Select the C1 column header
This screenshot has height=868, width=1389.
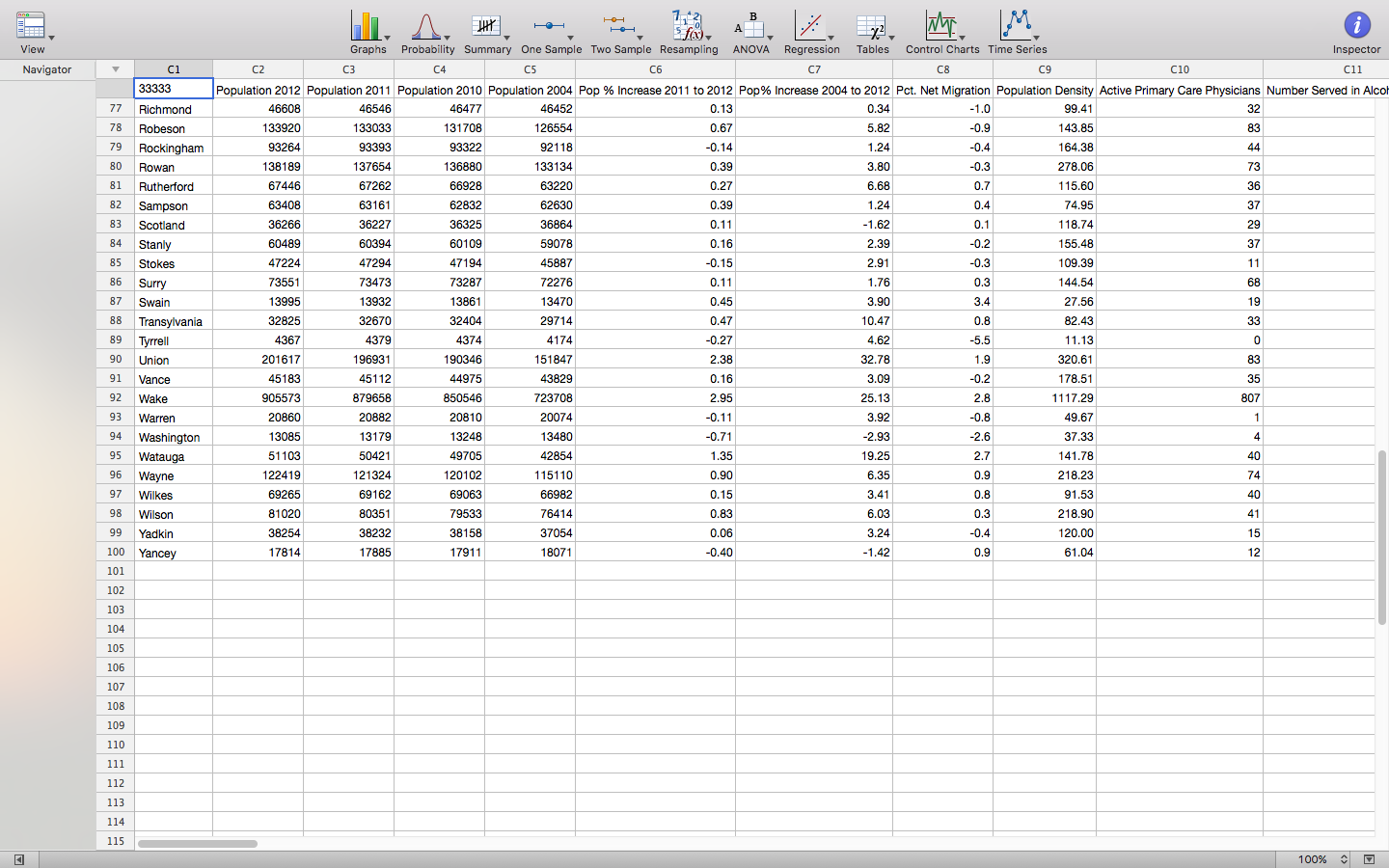(174, 69)
